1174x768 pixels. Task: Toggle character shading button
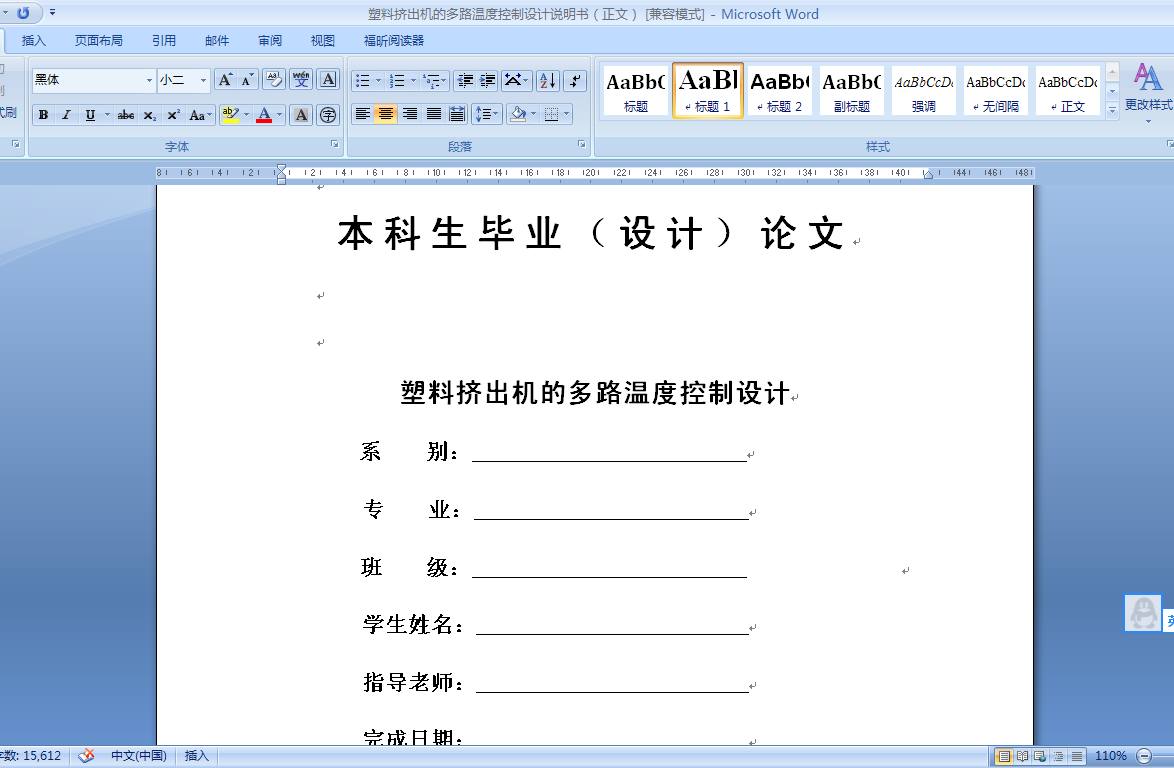tap(301, 115)
